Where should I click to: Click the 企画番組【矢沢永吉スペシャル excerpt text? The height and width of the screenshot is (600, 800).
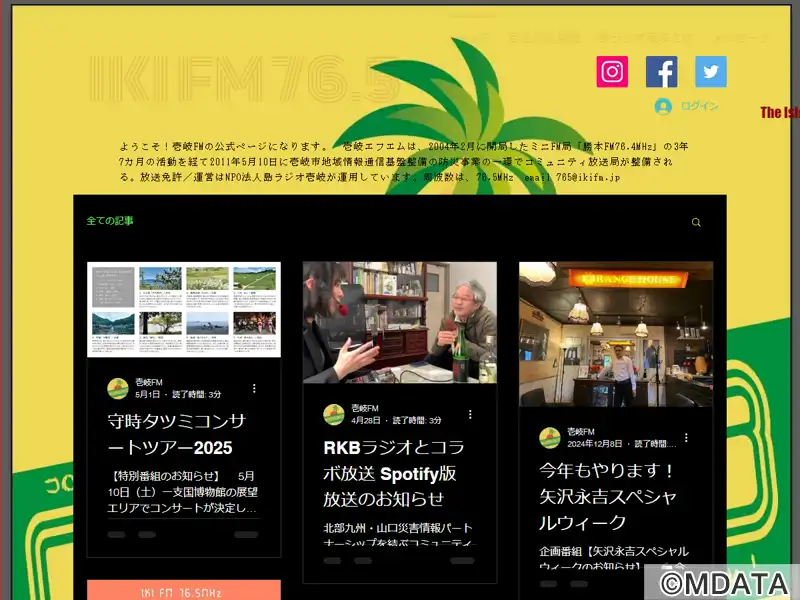(x=614, y=558)
